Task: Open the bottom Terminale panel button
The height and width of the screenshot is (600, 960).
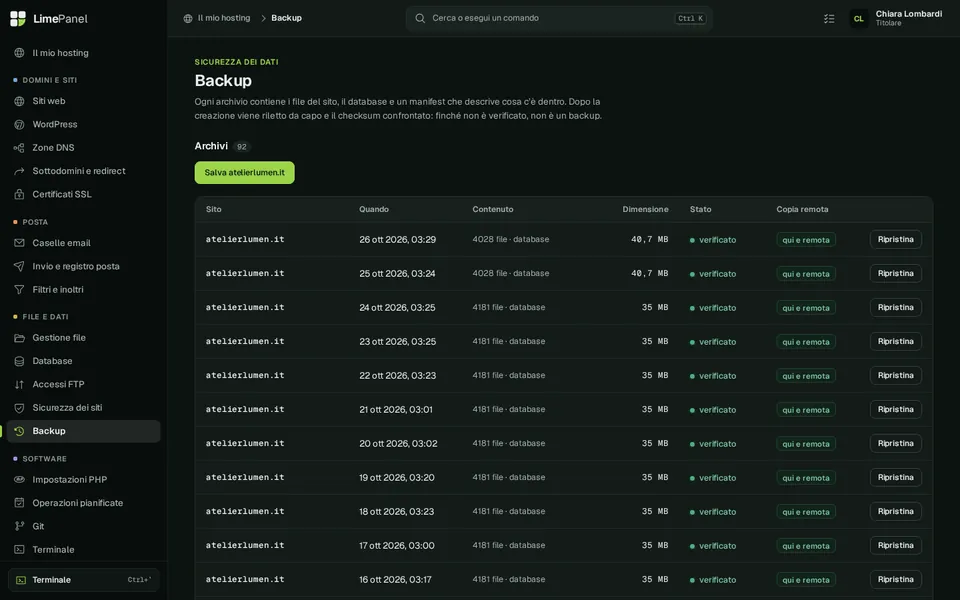Action: 83,580
